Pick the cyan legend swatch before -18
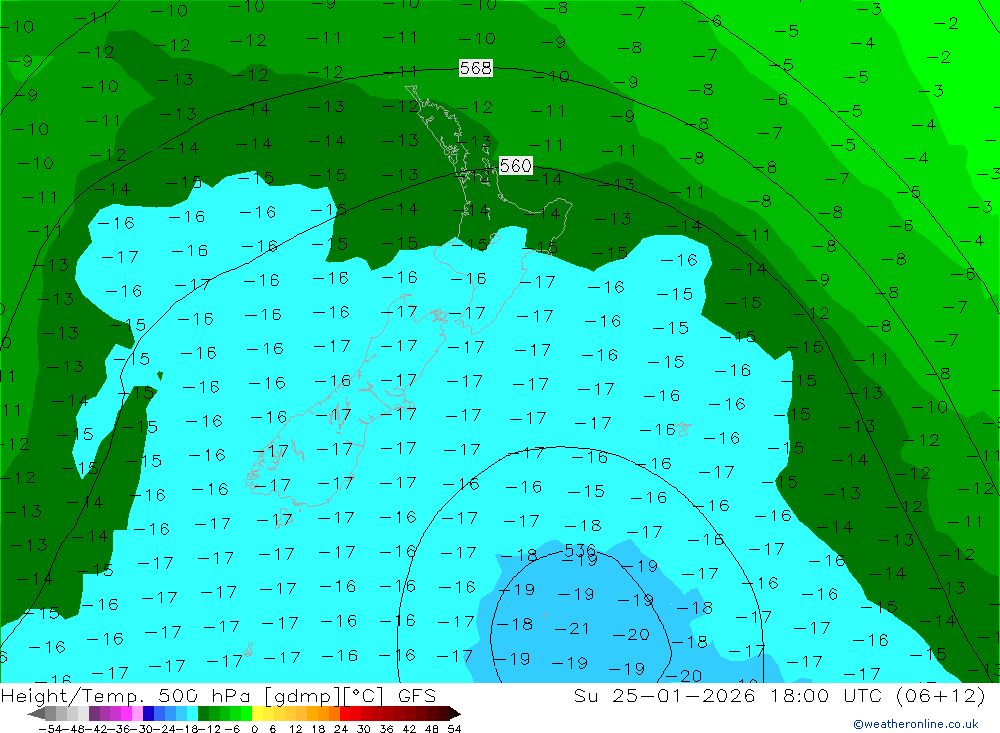Viewport: 1000px width, 733px height. click(192, 713)
